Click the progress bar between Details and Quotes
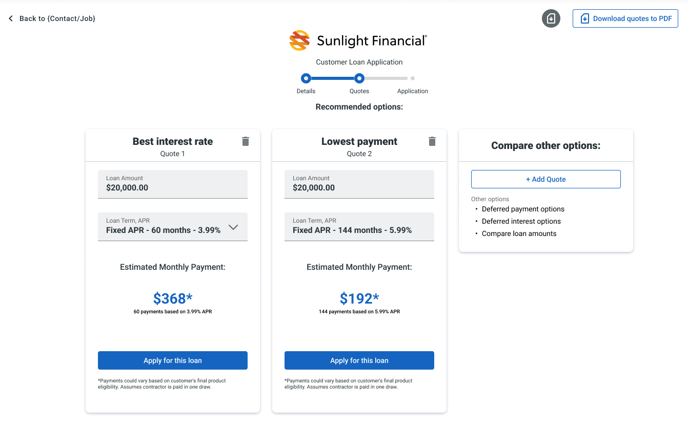 click(333, 79)
